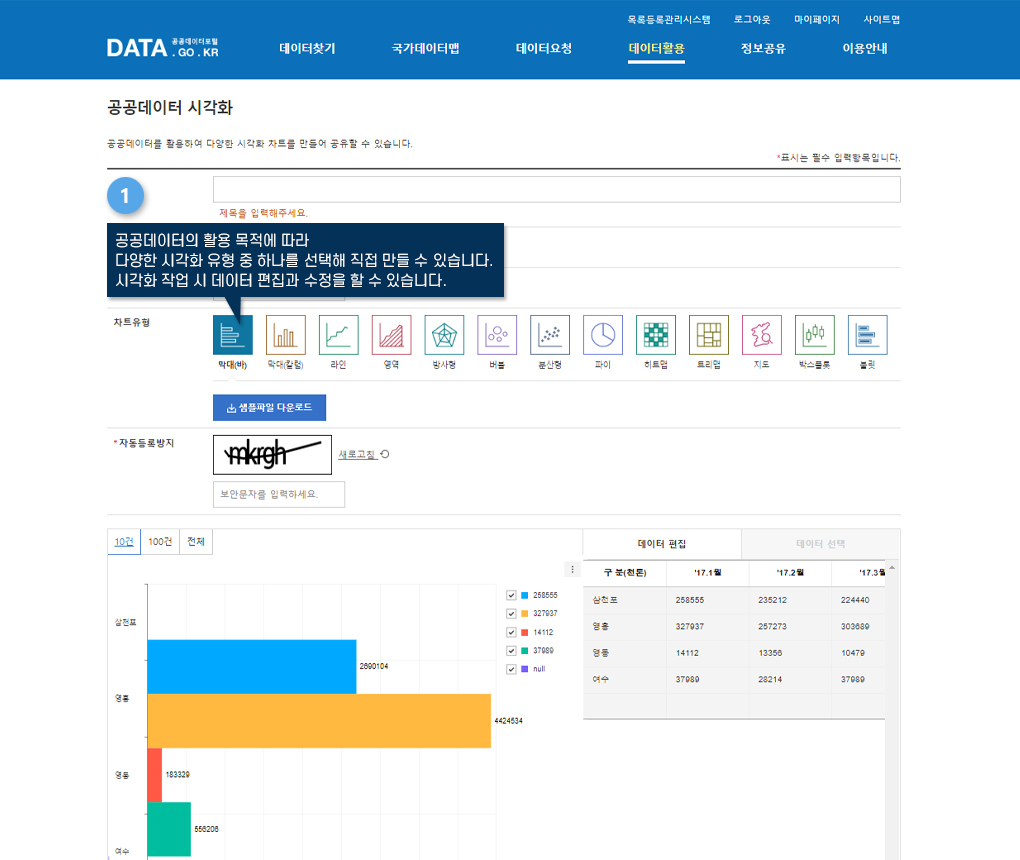Pick the heatmap (히트맵) chart type
Viewport: 1020px width, 860px height.
655,335
